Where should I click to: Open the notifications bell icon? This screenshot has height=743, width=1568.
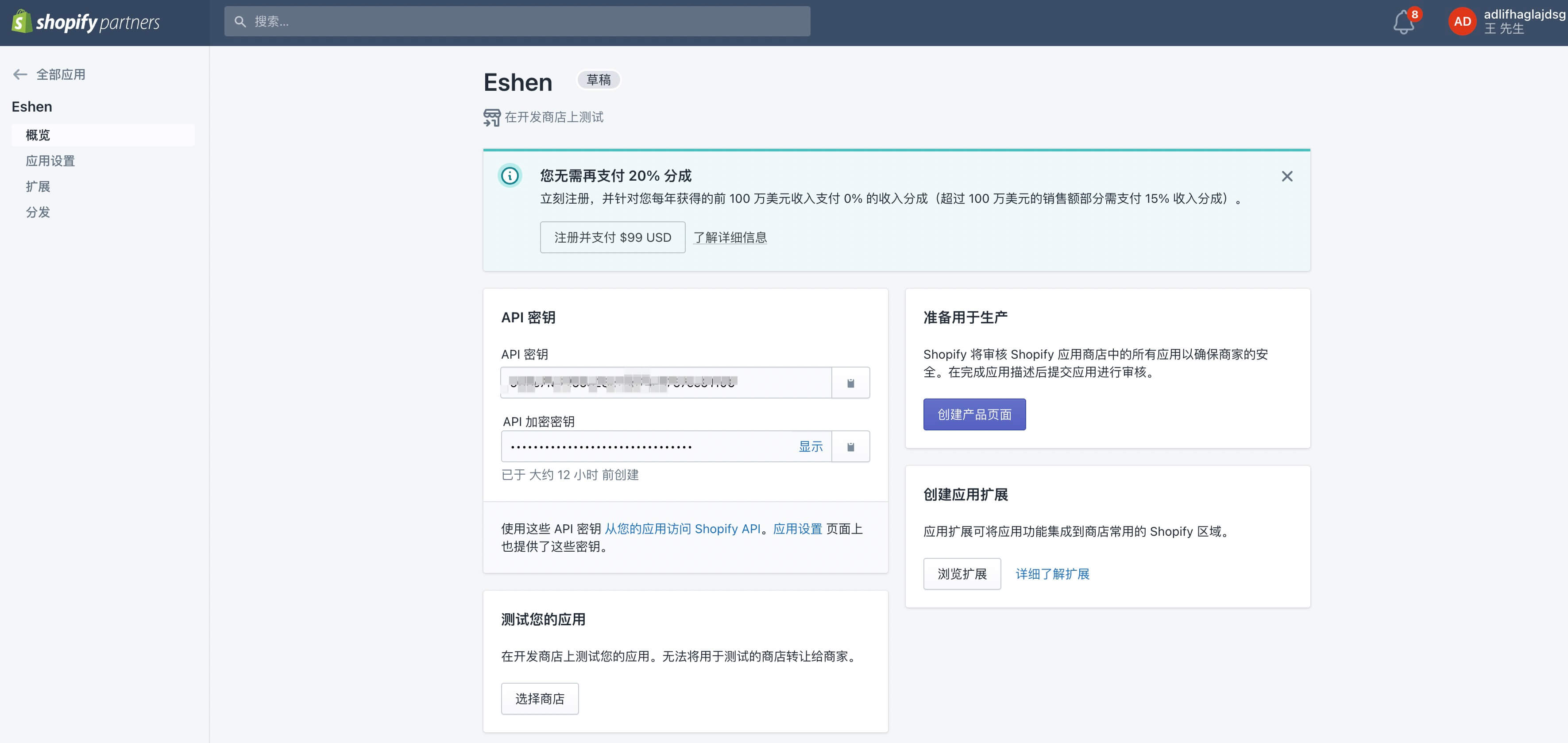(x=1403, y=23)
